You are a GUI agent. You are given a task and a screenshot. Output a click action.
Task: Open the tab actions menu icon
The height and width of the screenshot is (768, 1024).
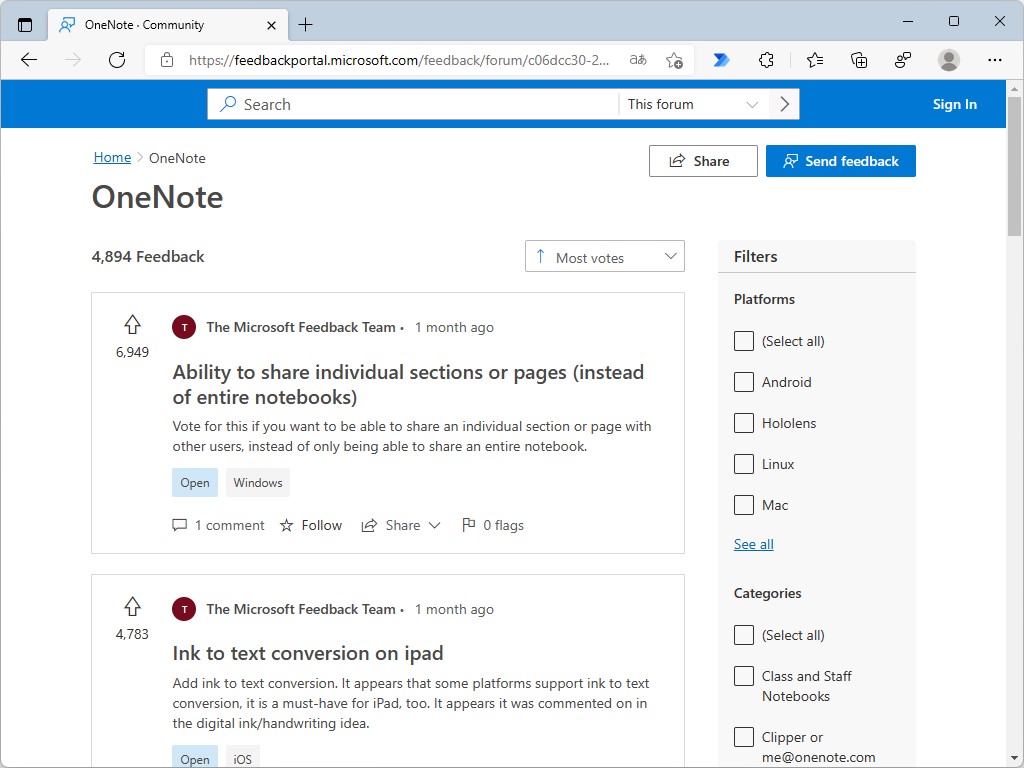click(x=25, y=25)
